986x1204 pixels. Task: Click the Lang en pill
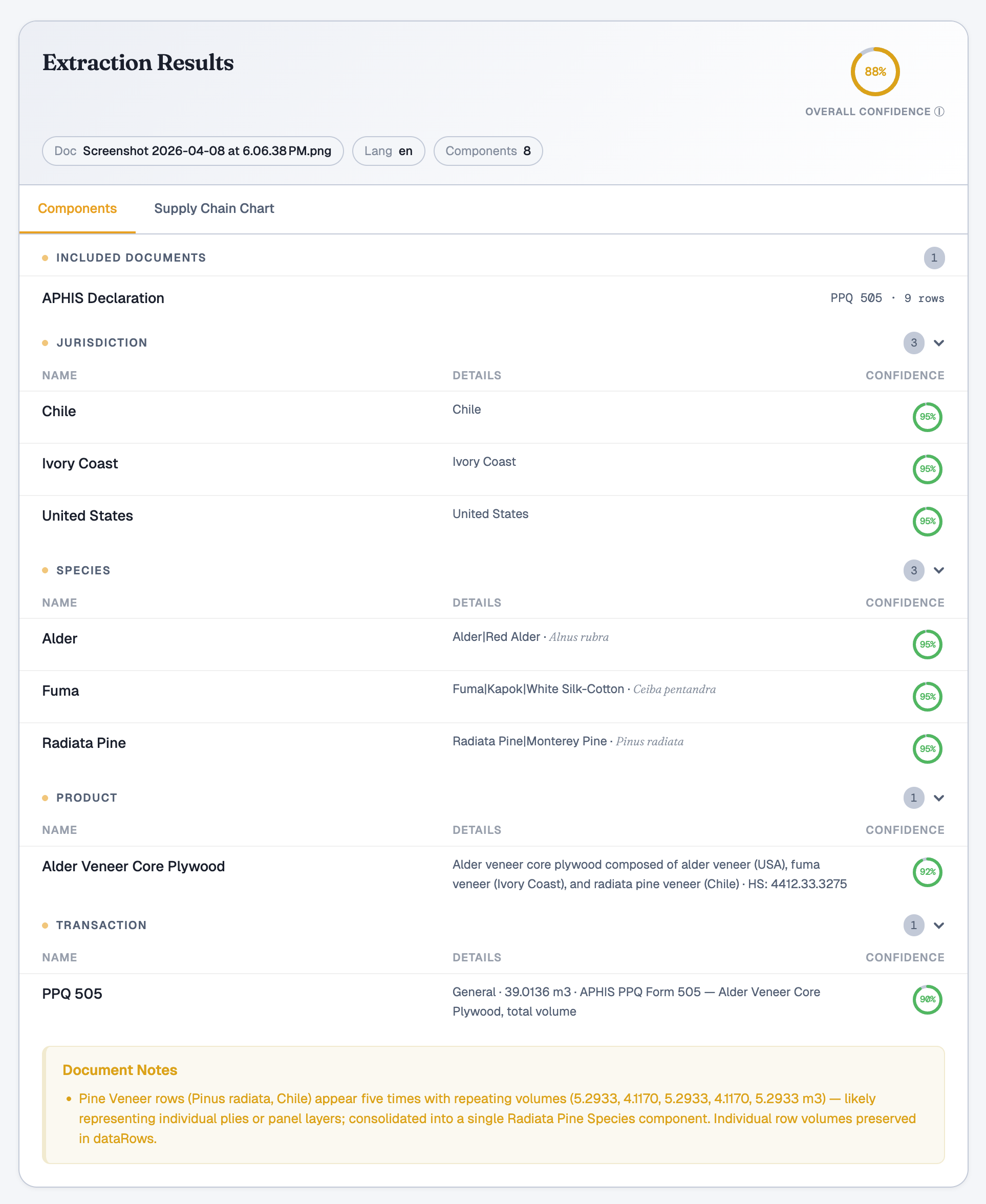pyautogui.click(x=389, y=151)
